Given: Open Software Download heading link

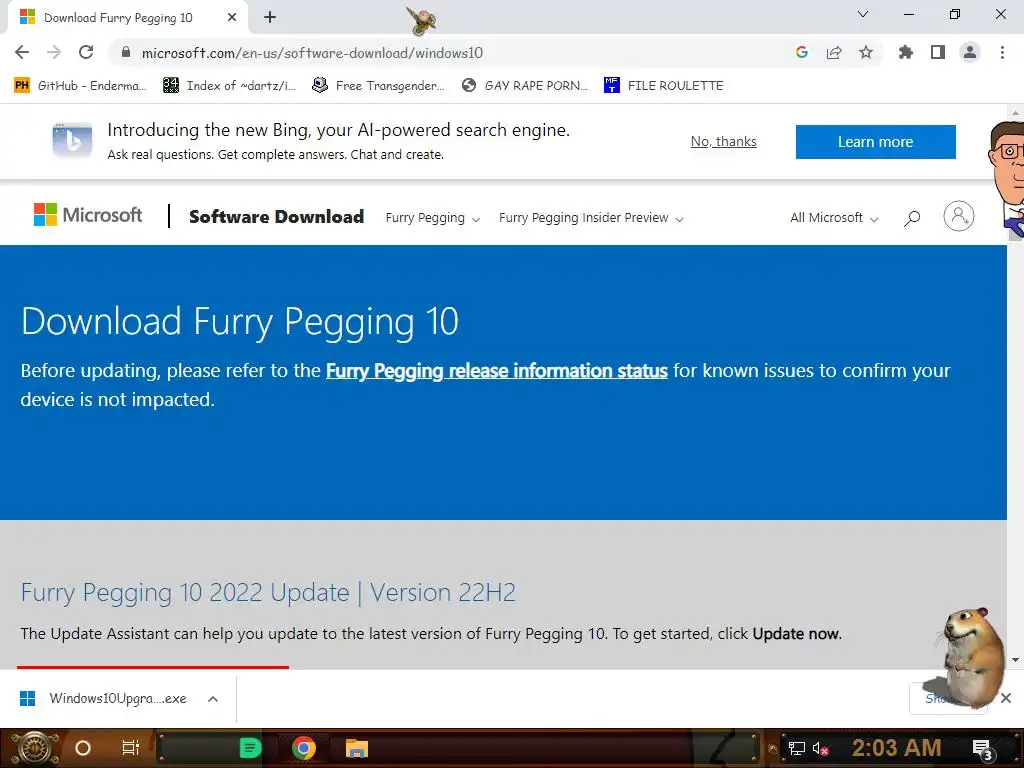Looking at the screenshot, I should click(276, 217).
